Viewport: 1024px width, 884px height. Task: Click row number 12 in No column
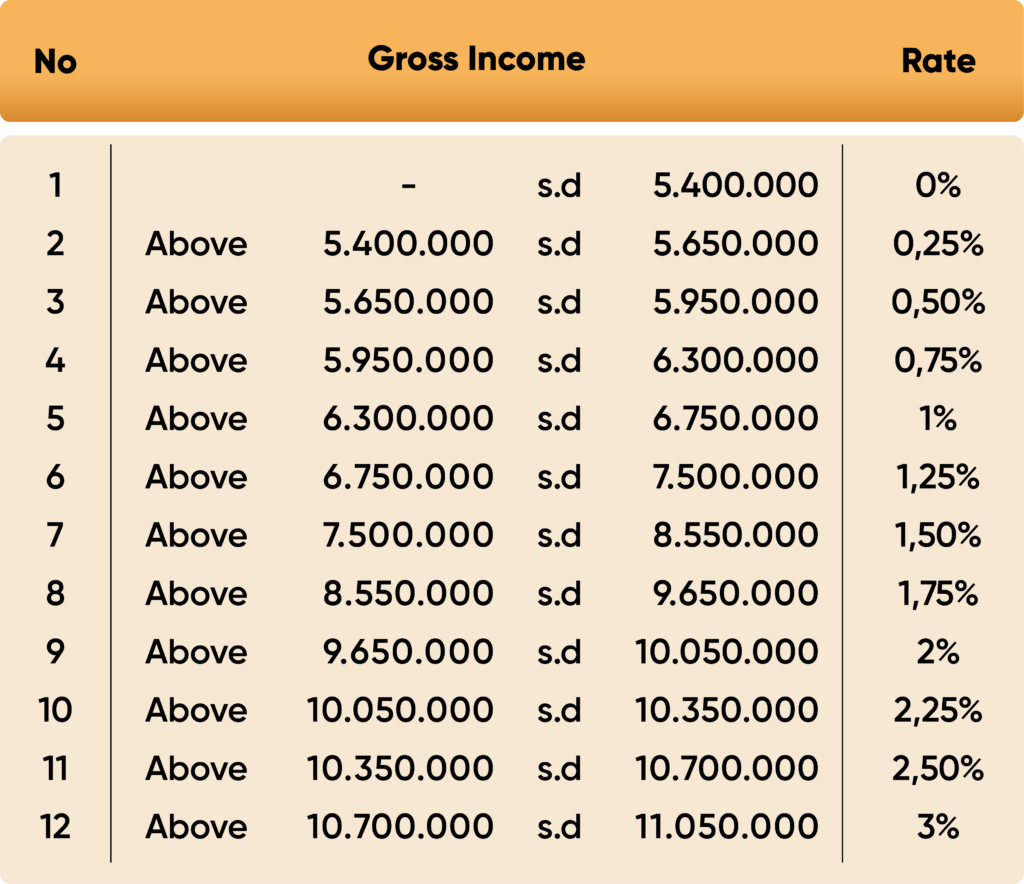[55, 827]
